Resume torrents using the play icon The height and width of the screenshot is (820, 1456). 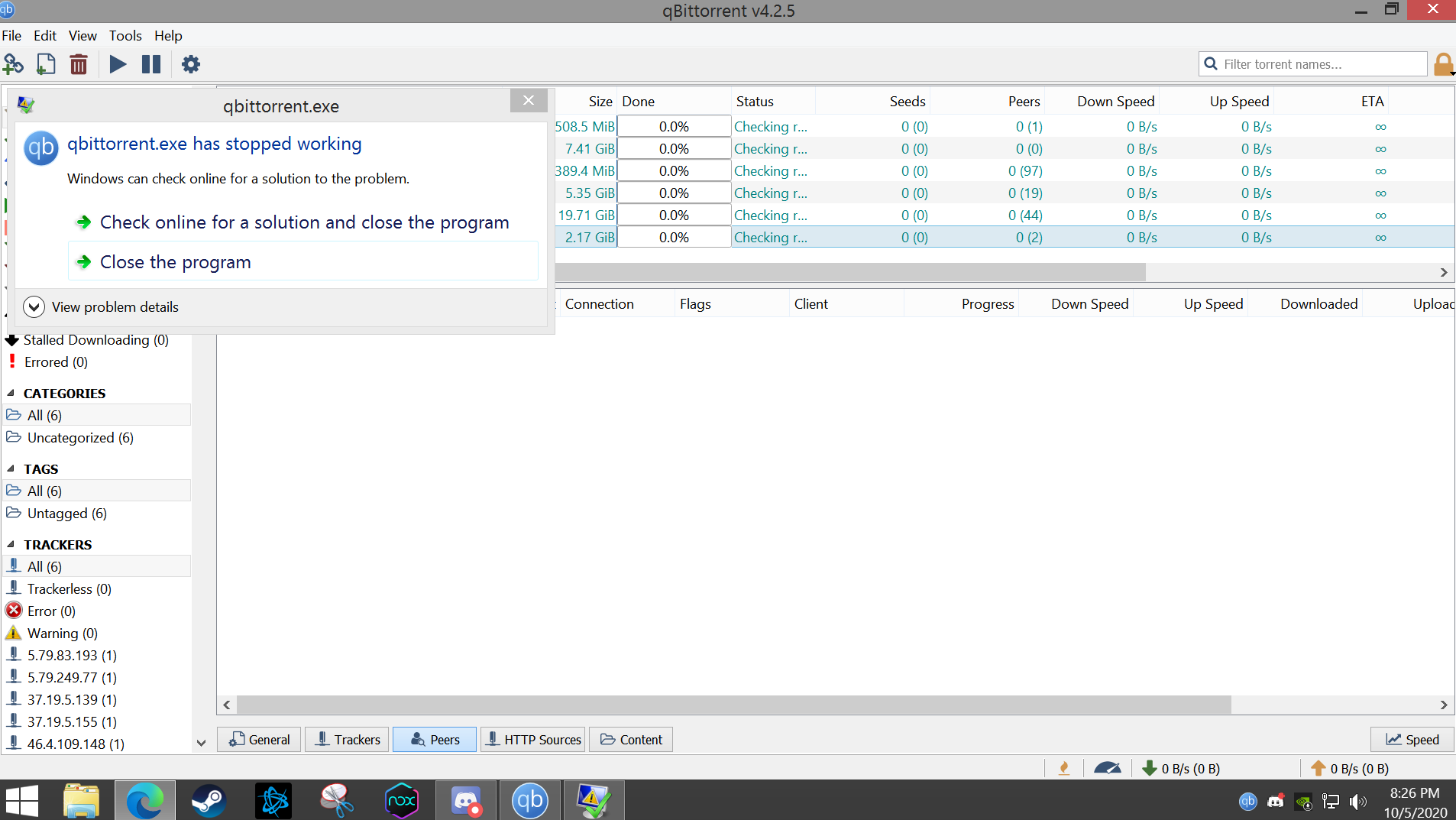[116, 64]
